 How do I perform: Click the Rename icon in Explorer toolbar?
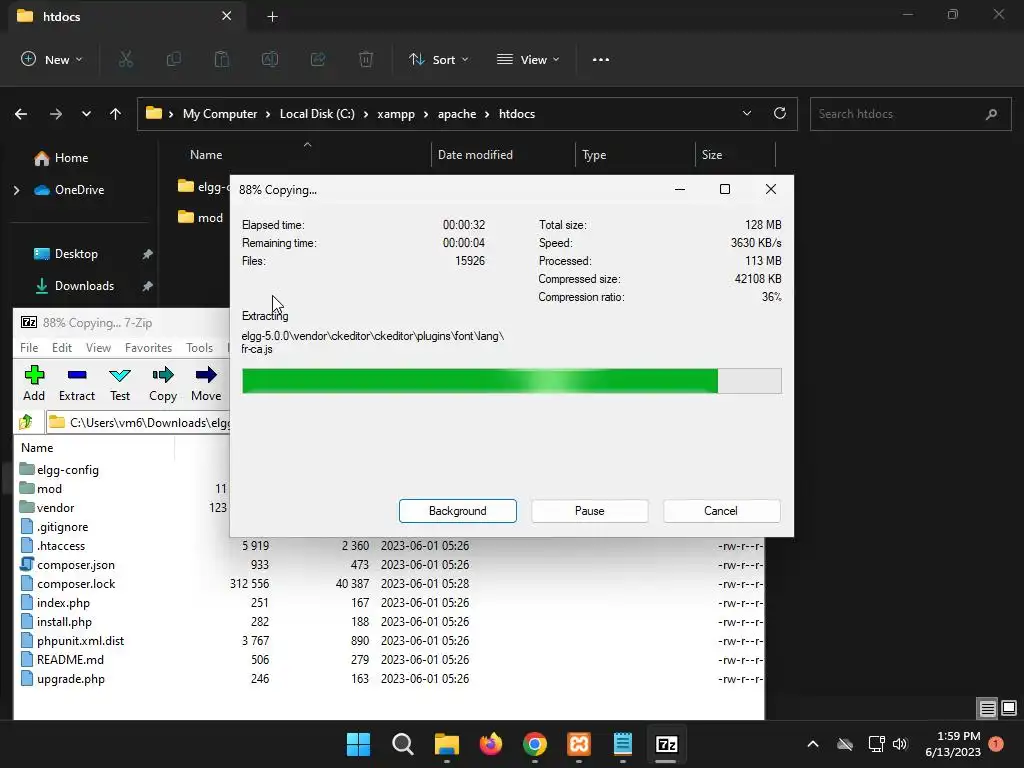coord(270,59)
